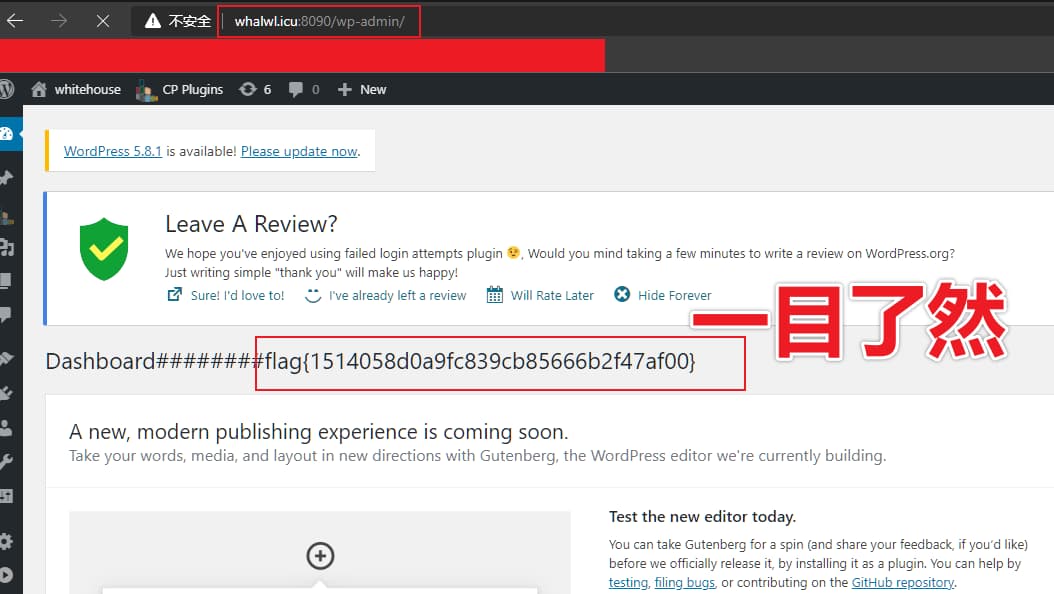Click the smiley icon beside already left review
This screenshot has width=1054, height=594.
[x=313, y=295]
